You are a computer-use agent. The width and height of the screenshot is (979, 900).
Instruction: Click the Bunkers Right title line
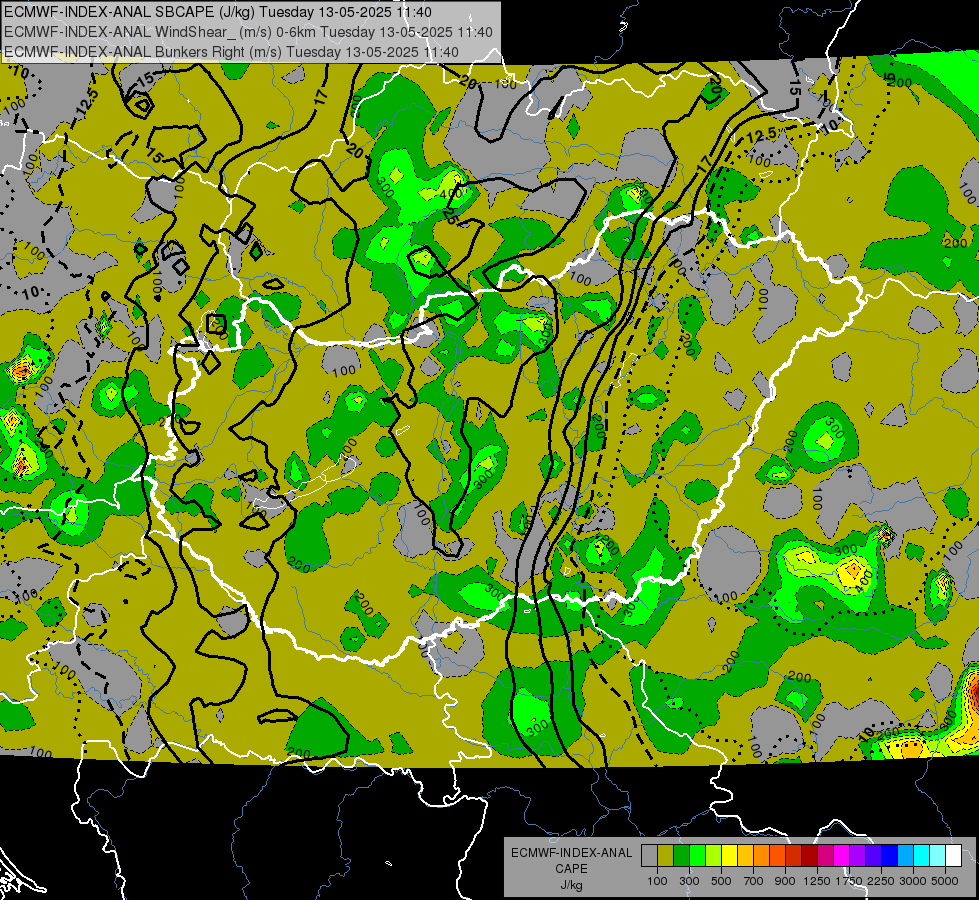[231, 52]
